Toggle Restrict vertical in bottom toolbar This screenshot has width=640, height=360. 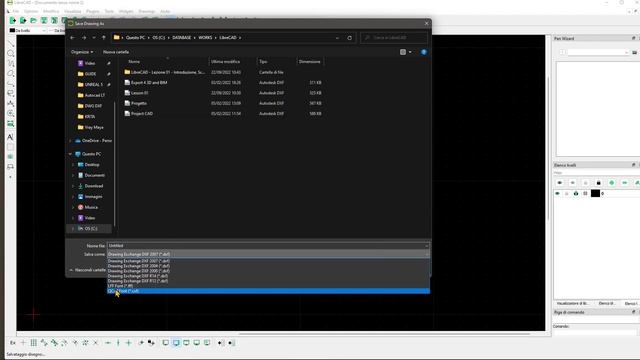click(x=118, y=343)
